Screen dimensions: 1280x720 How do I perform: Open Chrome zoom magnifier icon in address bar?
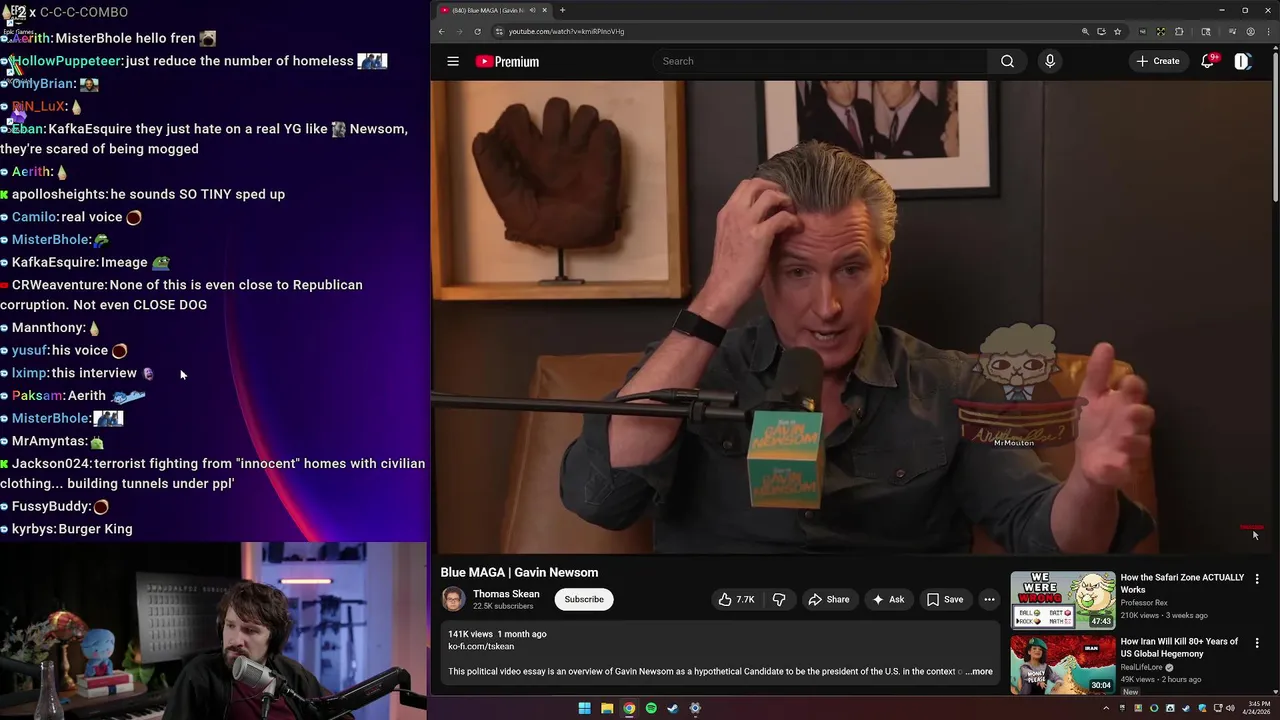(1085, 31)
